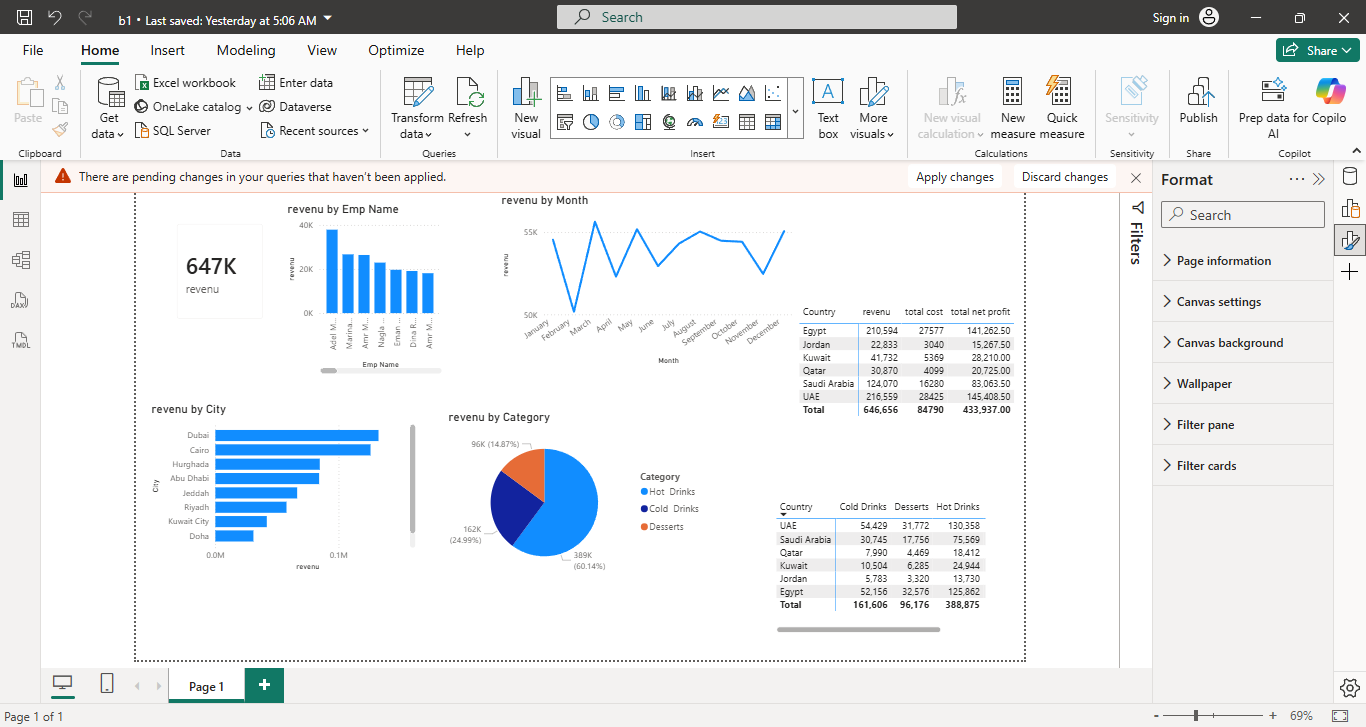
Task: Open the Table view in left sidebar
Action: click(20, 220)
